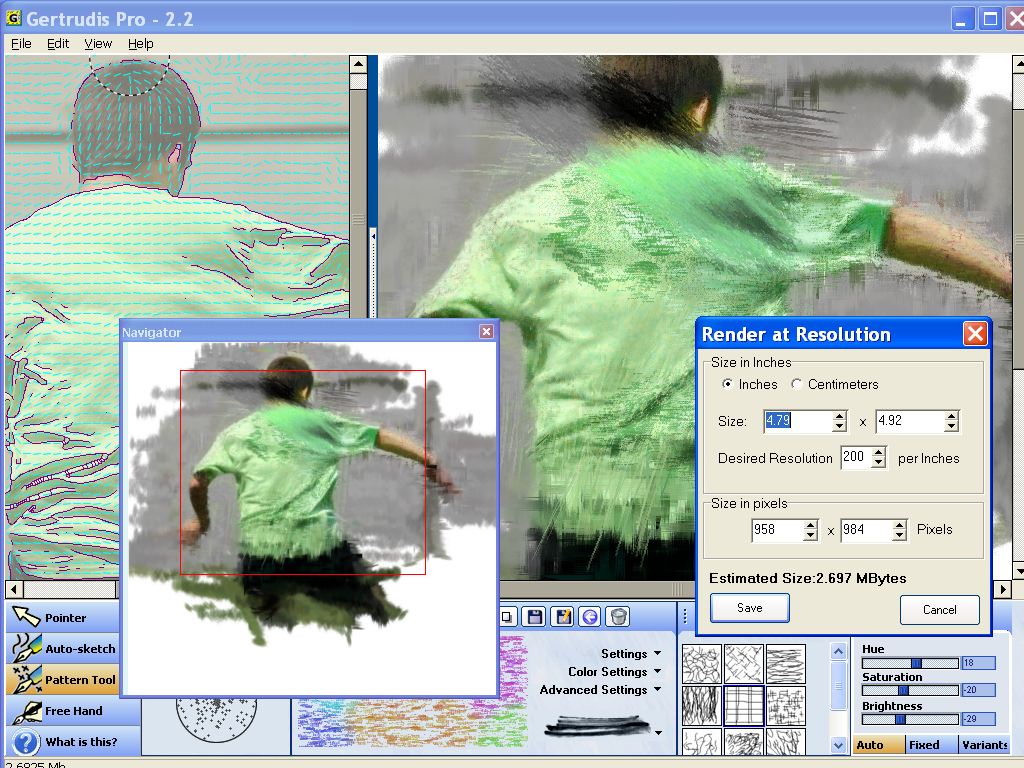1024x768 pixels.
Task: Expand the Settings dropdown
Action: point(631,654)
